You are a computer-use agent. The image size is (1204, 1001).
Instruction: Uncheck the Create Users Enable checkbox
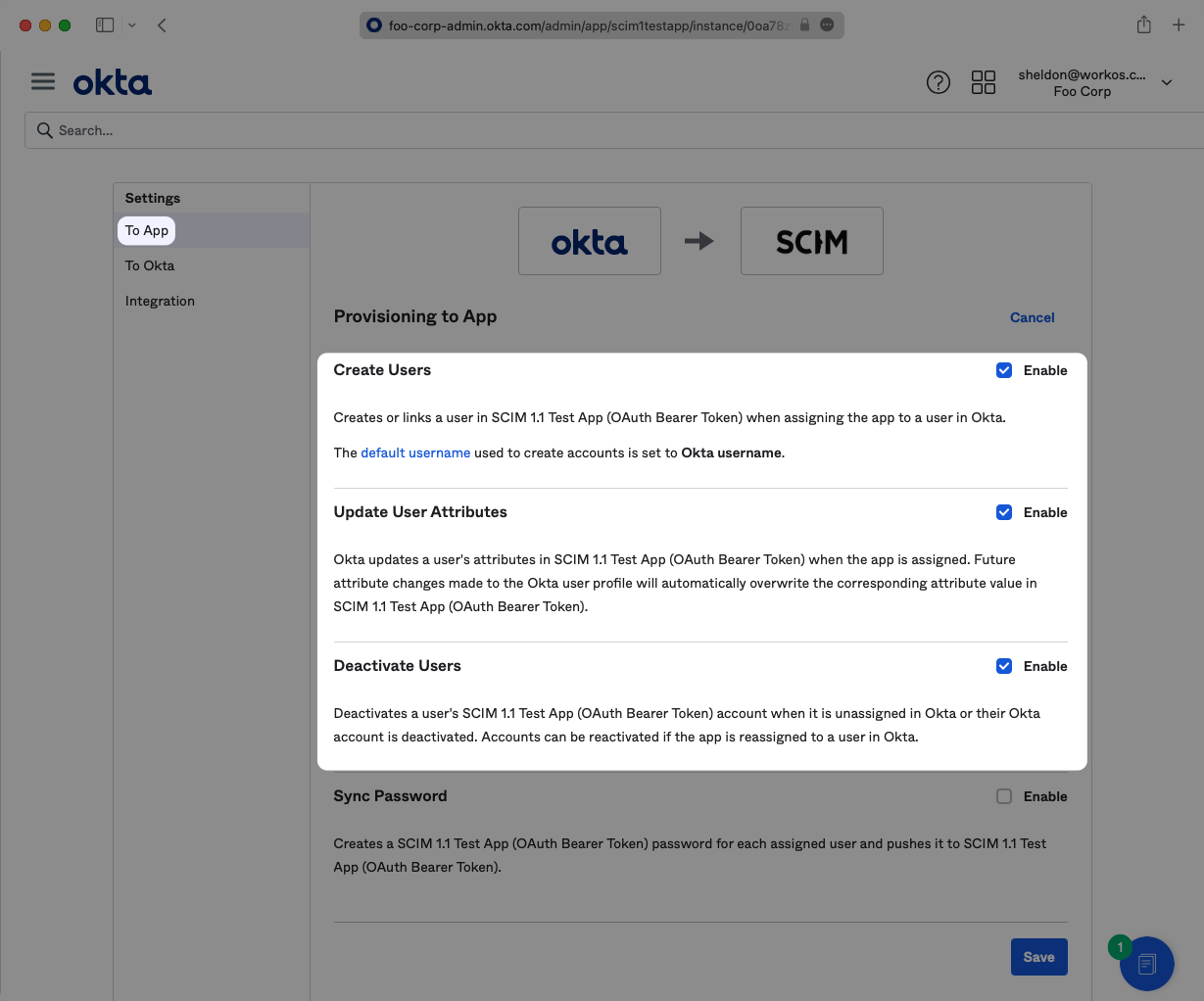point(1004,370)
